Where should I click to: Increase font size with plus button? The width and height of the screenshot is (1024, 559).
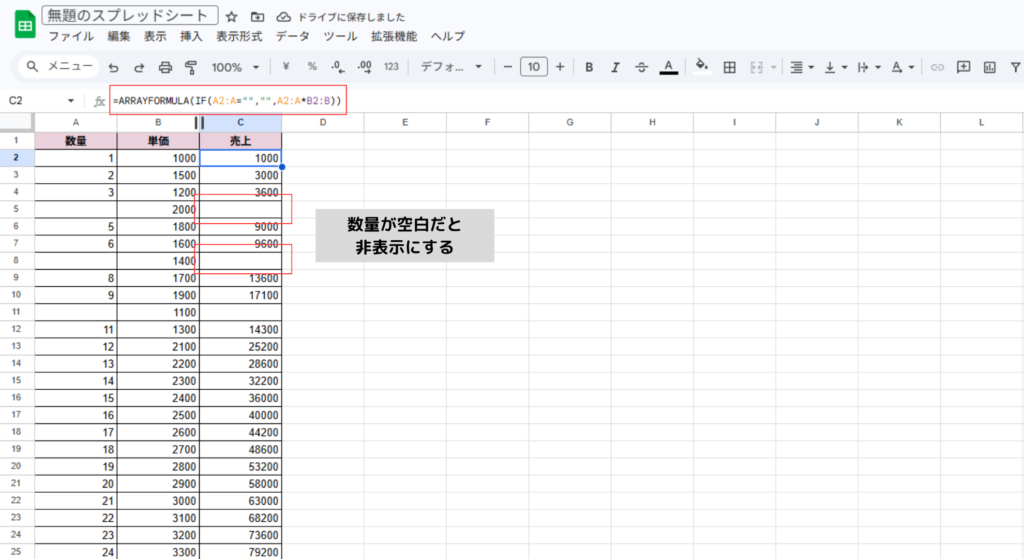[560, 67]
